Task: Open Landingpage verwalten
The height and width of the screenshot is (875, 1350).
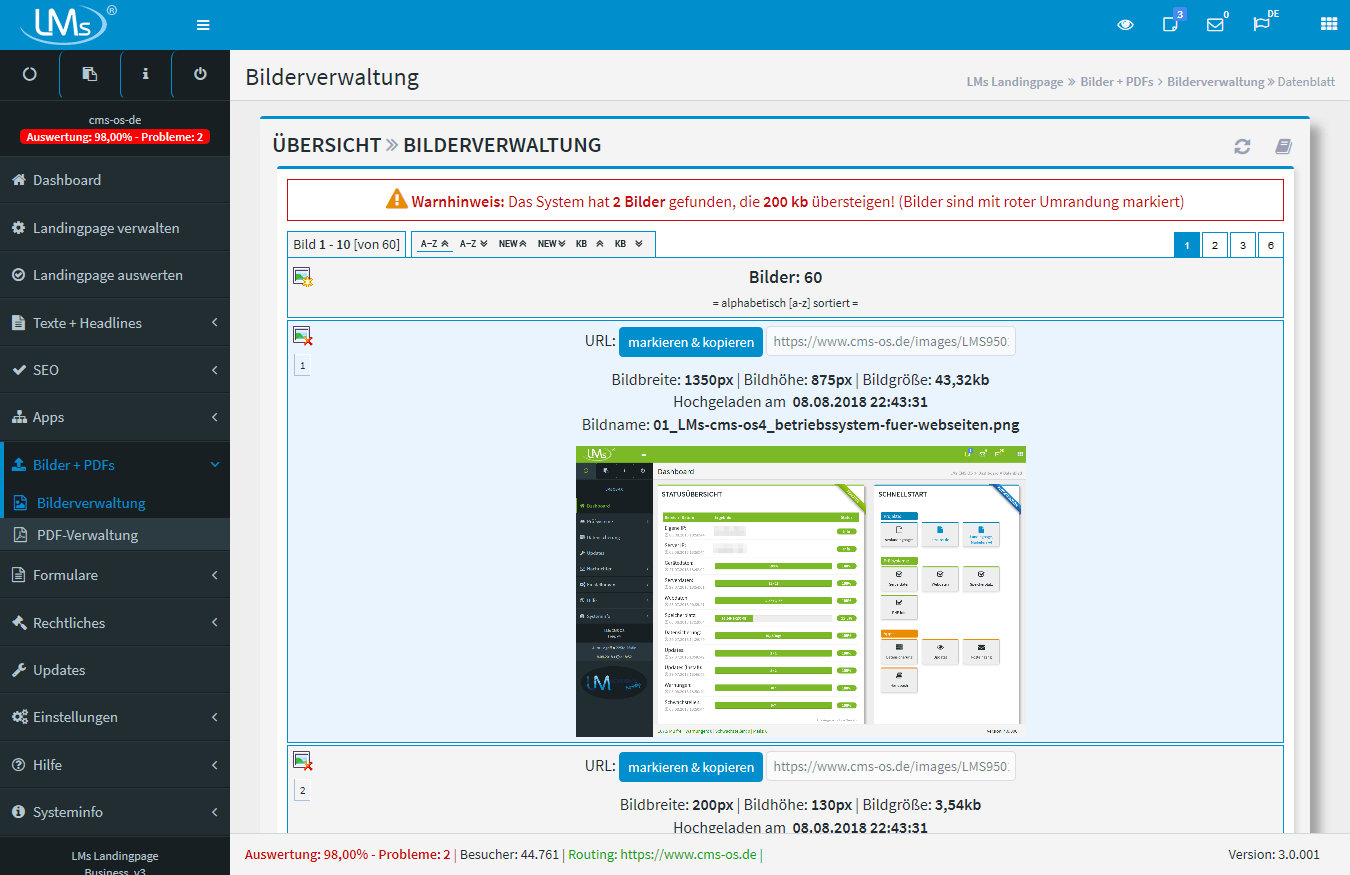Action: coord(115,228)
